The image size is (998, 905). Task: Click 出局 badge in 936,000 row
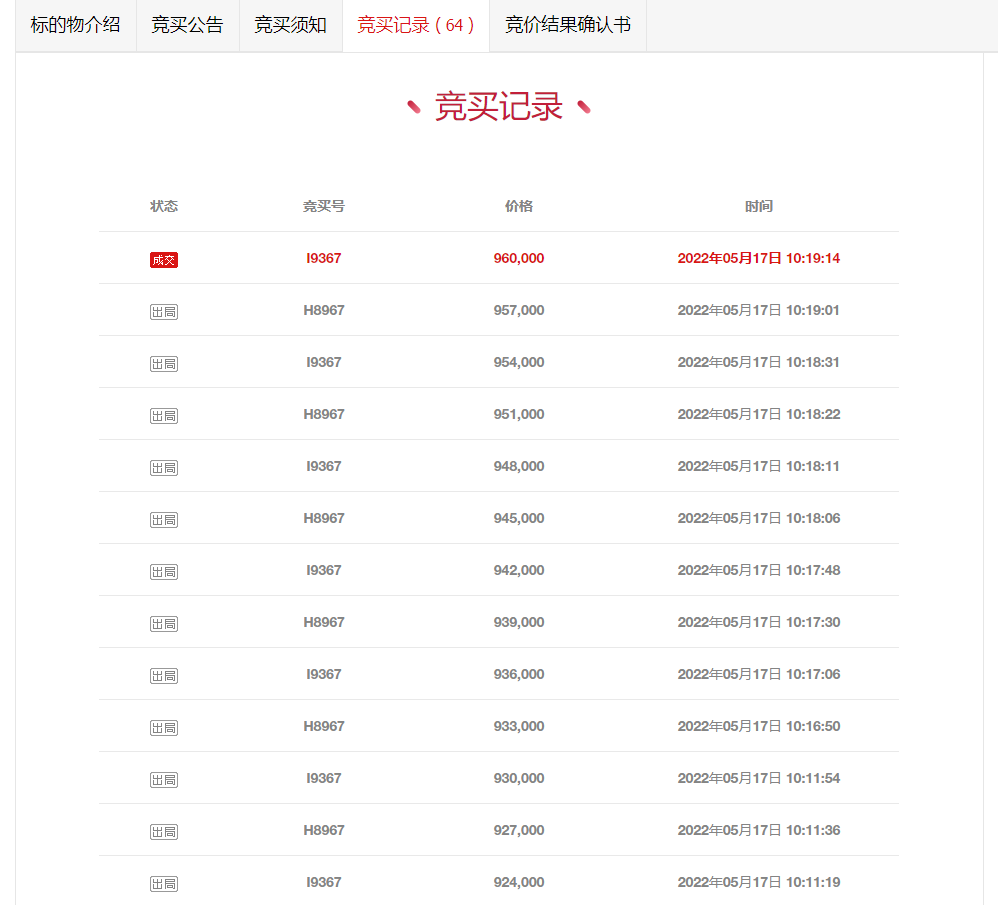click(x=164, y=676)
